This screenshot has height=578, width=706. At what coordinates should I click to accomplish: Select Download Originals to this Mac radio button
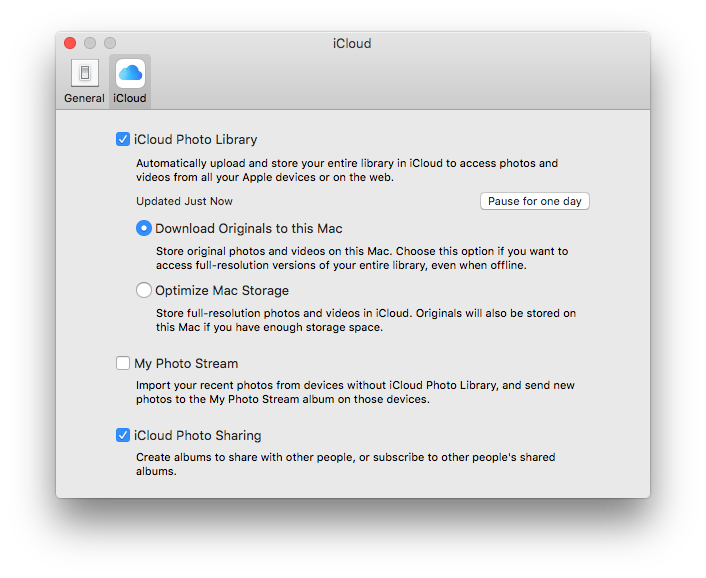pos(144,228)
